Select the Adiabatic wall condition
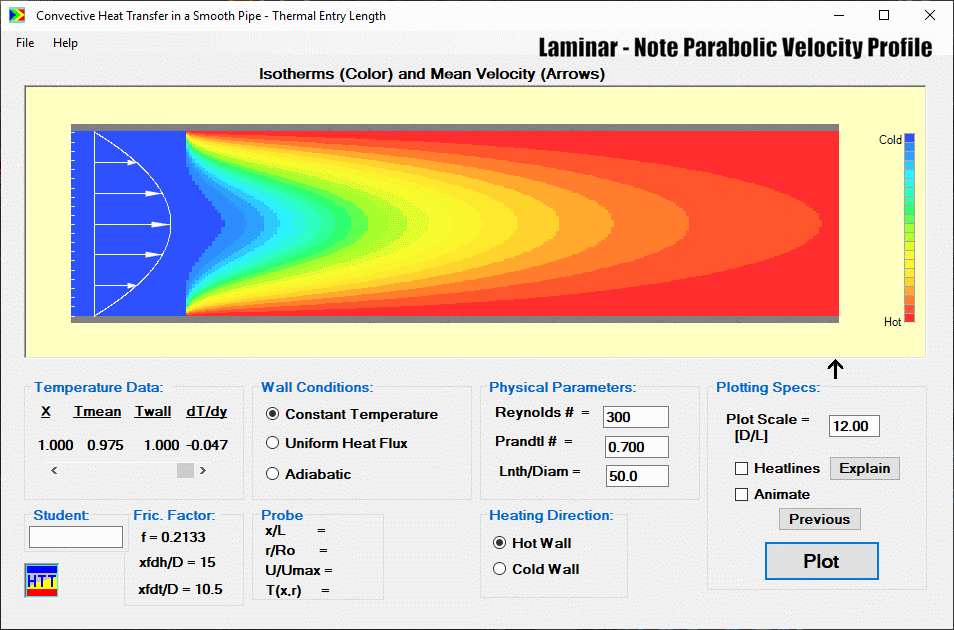Image resolution: width=954 pixels, height=630 pixels. [x=270, y=473]
